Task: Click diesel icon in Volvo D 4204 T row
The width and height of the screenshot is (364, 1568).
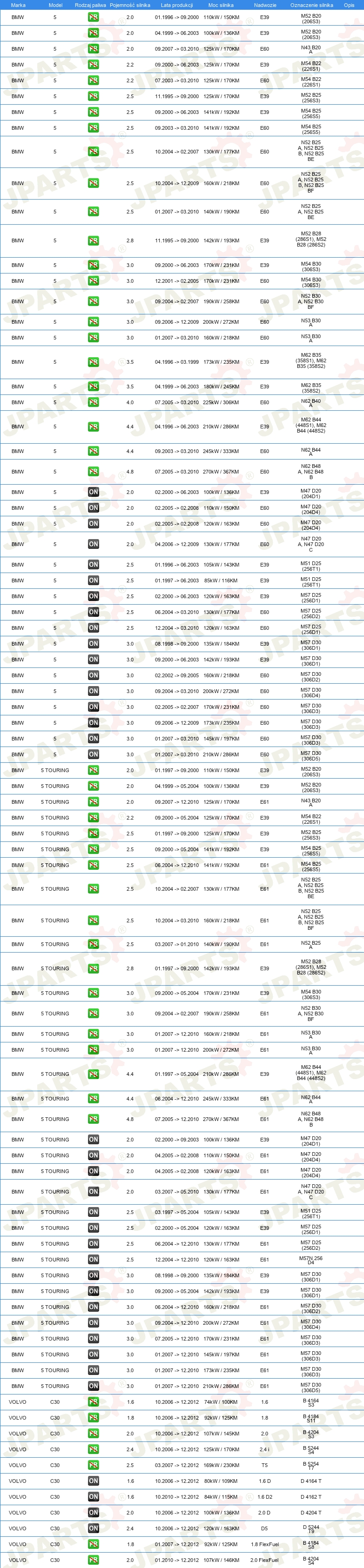Action: click(x=93, y=1513)
